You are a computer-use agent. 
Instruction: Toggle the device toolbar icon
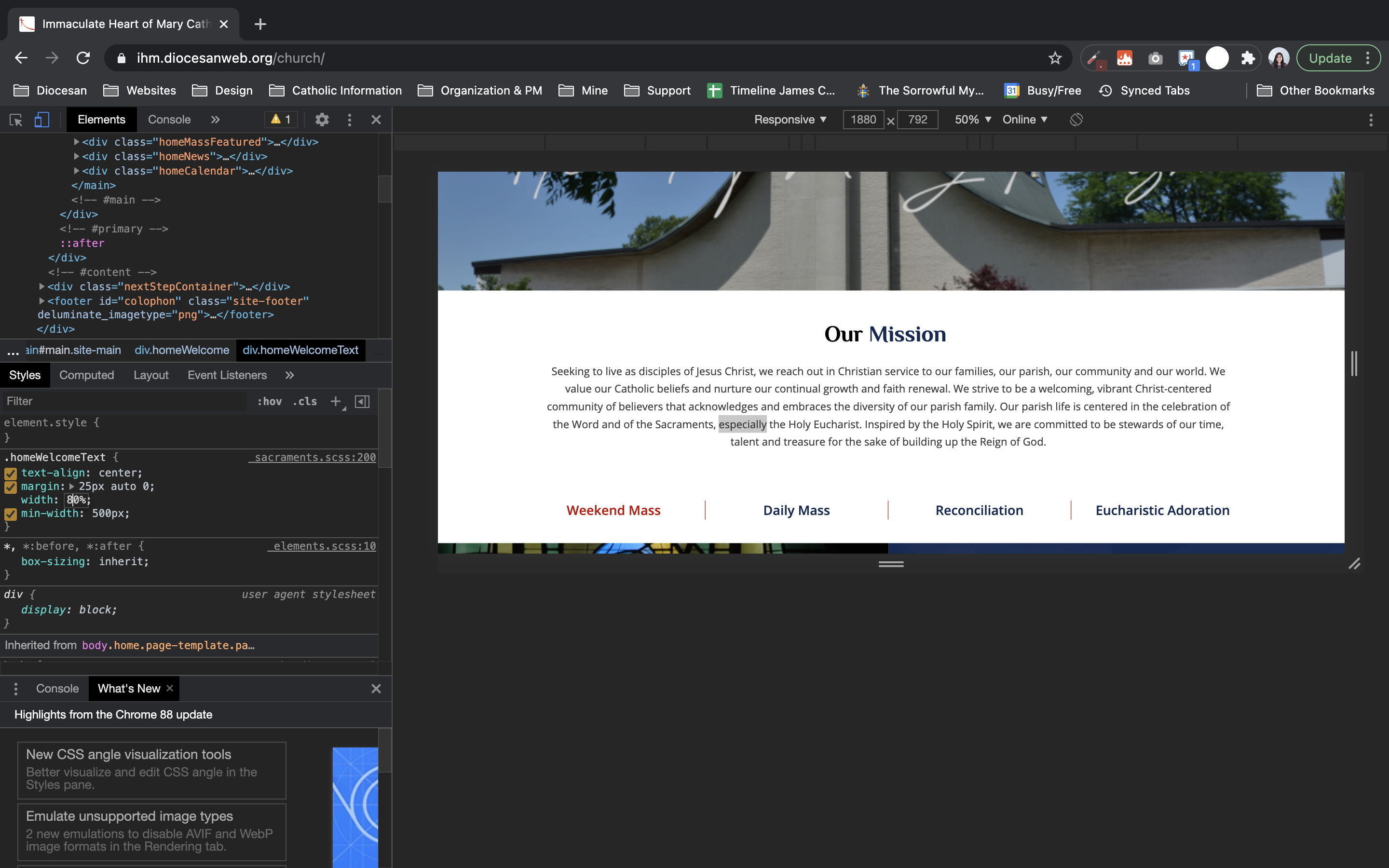point(41,120)
